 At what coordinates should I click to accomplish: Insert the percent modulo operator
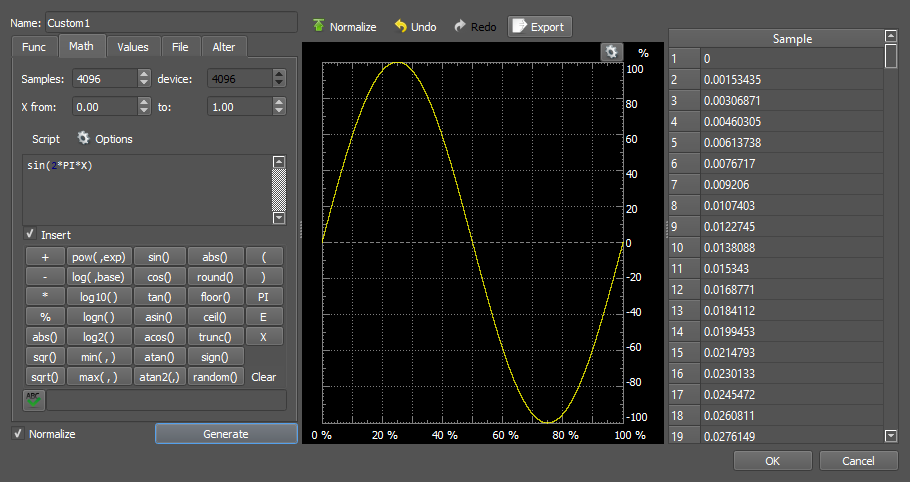(45, 317)
